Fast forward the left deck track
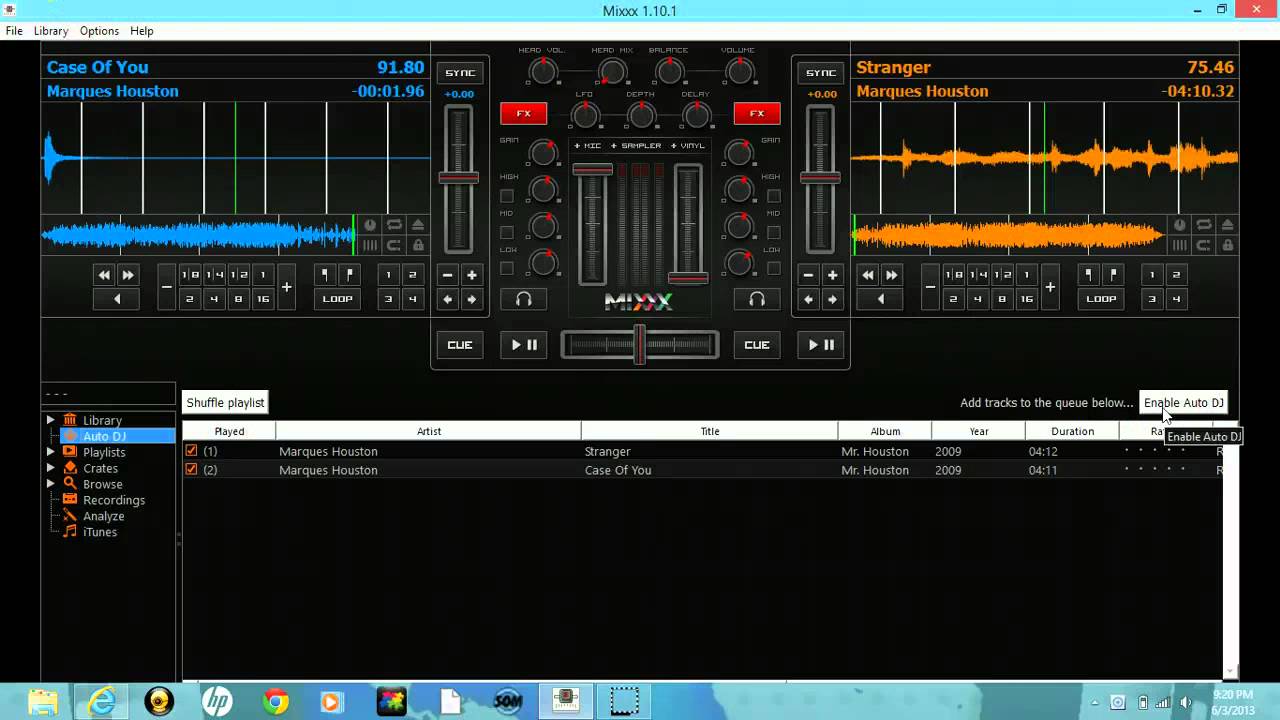Image resolution: width=1280 pixels, height=720 pixels. click(x=128, y=275)
